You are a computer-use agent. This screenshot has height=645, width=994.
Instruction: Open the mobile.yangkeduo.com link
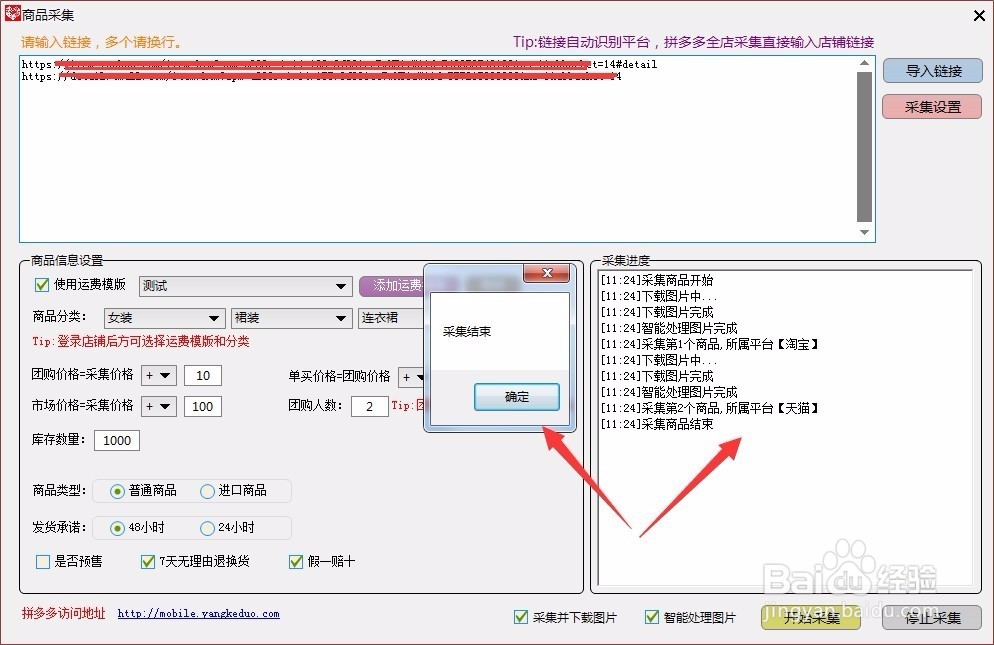pos(198,613)
